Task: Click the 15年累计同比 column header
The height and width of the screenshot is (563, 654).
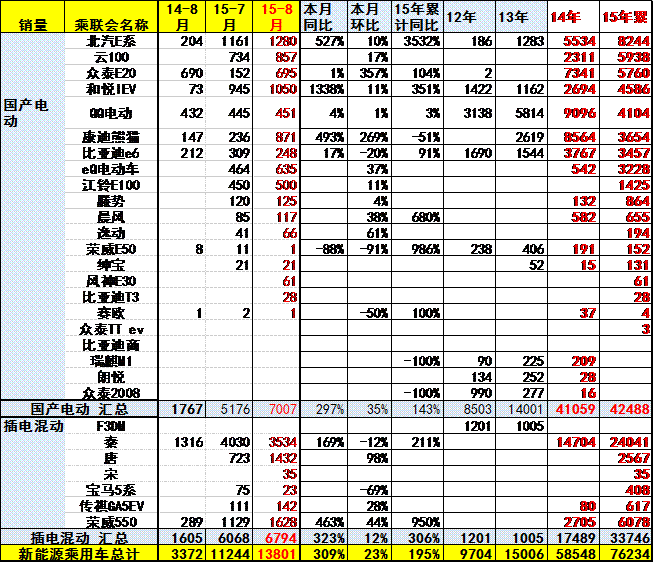Action: point(415,17)
